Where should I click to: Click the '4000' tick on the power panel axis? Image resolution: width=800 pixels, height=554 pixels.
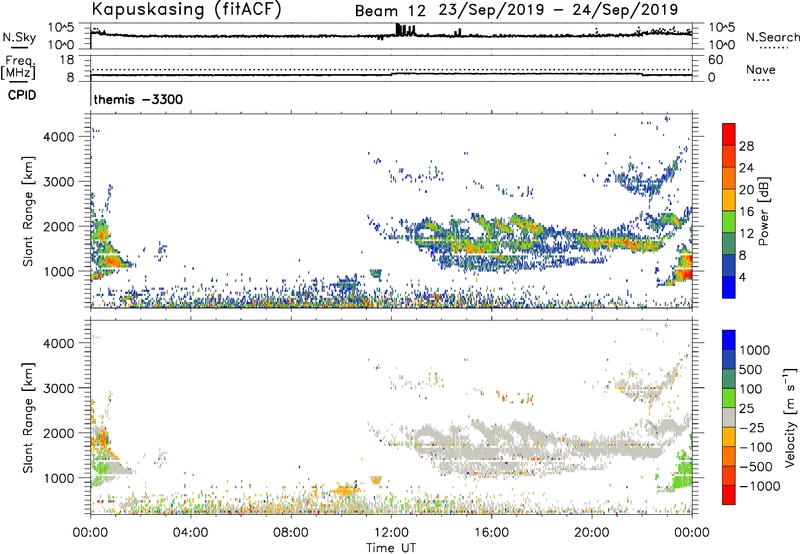(58, 137)
